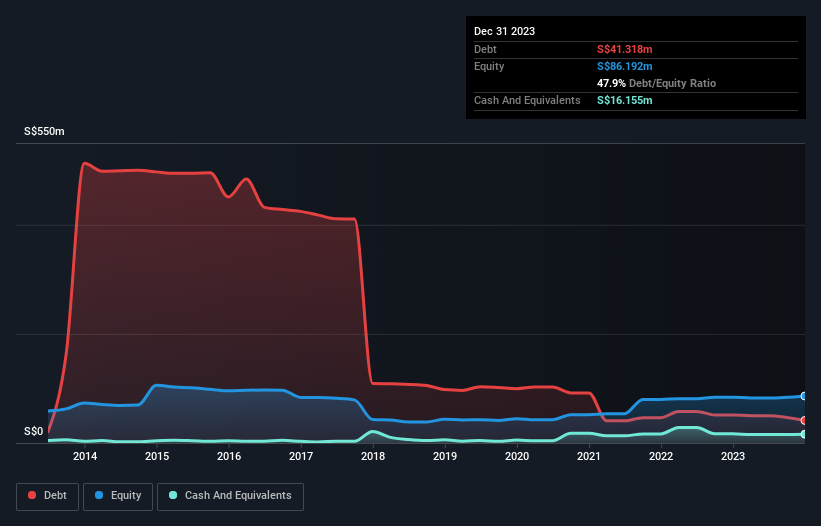Toggle the Equity series legend button
The image size is (821, 526).
118,496
